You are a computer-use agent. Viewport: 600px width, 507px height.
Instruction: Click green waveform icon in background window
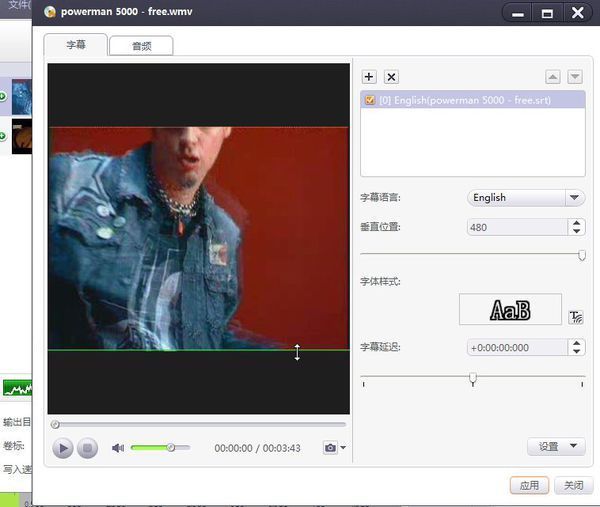pyautogui.click(x=18, y=388)
